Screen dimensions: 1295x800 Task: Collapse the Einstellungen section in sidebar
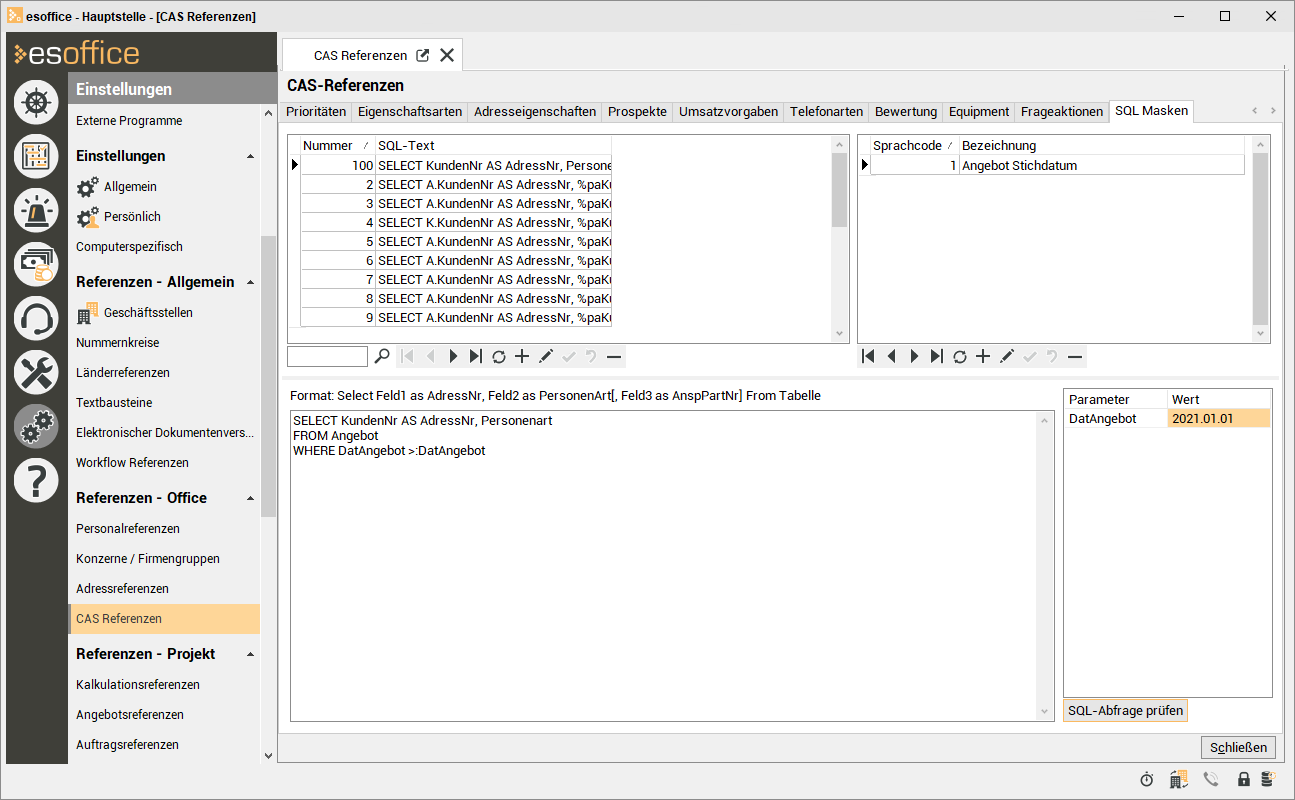250,156
